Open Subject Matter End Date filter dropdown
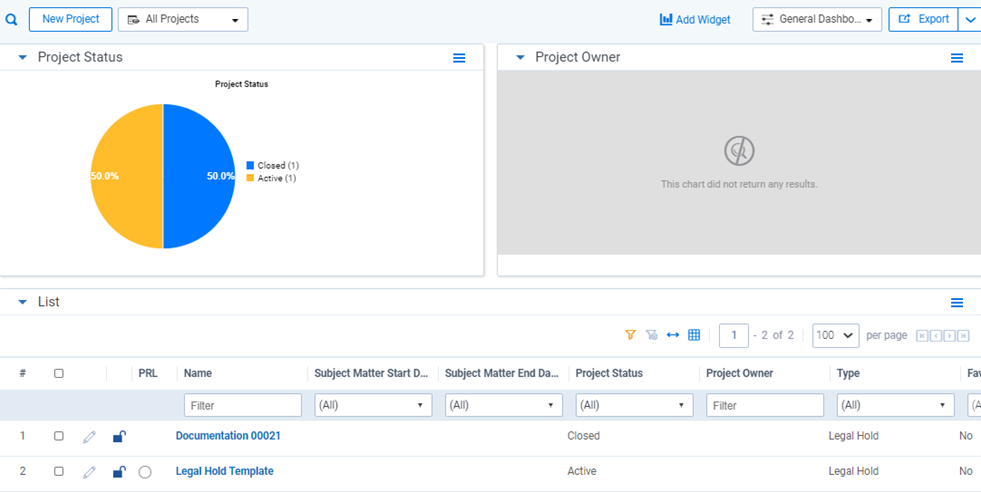981x493 pixels. click(504, 405)
